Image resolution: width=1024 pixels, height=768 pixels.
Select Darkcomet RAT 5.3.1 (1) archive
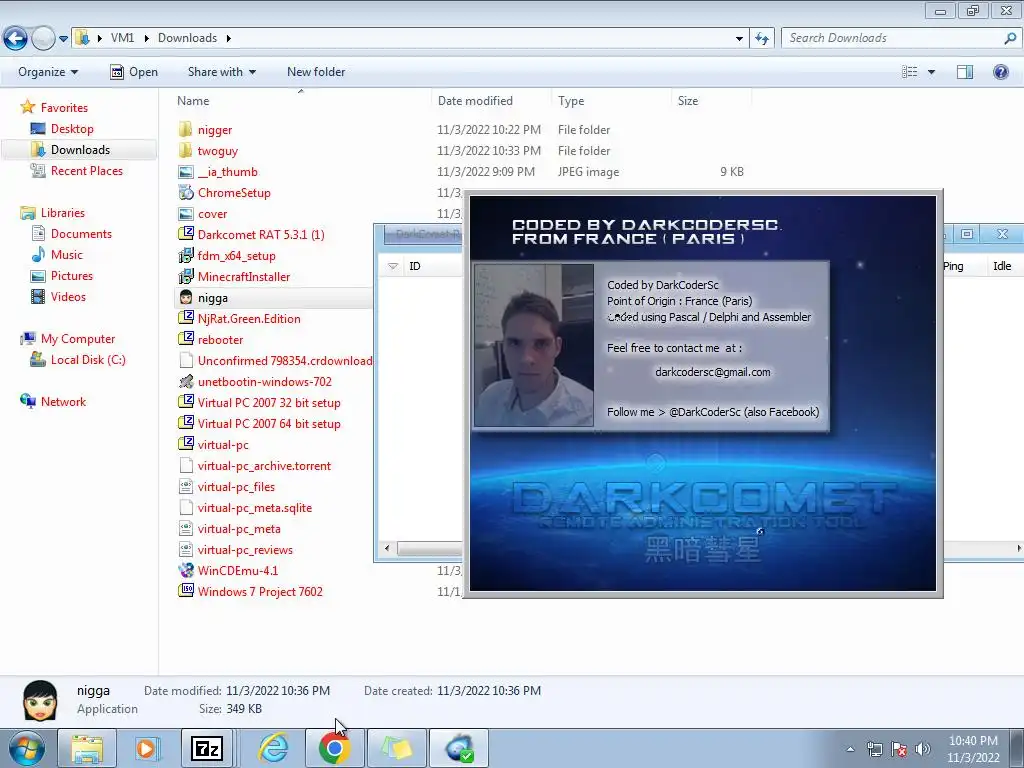pos(261,234)
